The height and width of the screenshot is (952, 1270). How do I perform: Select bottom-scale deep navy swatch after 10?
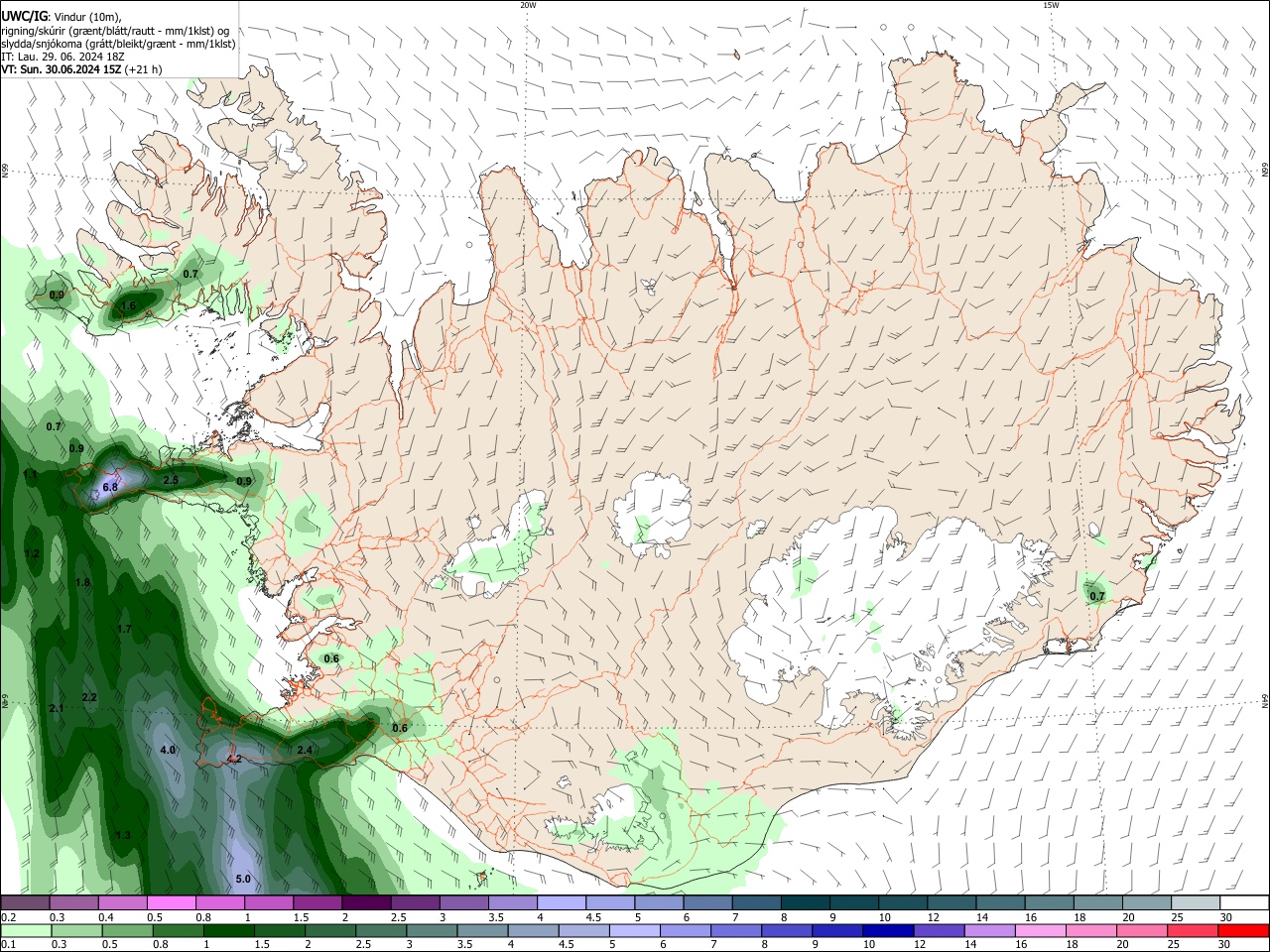(888, 930)
